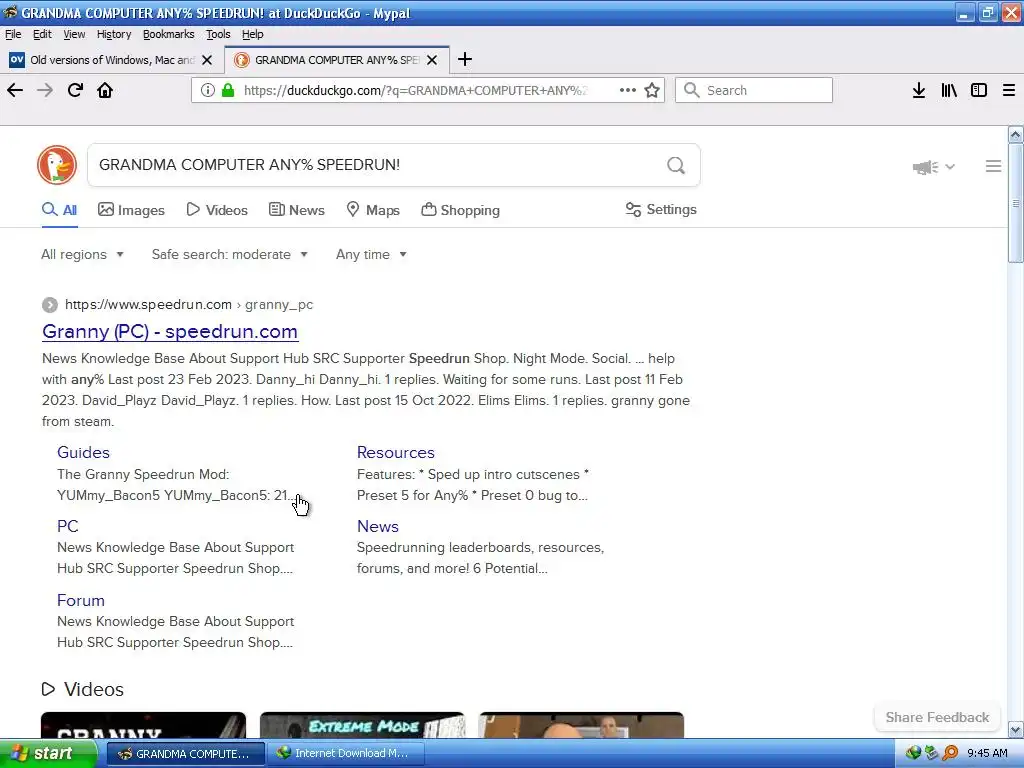Open the View menu
This screenshot has height=768, width=1024.
(74, 34)
